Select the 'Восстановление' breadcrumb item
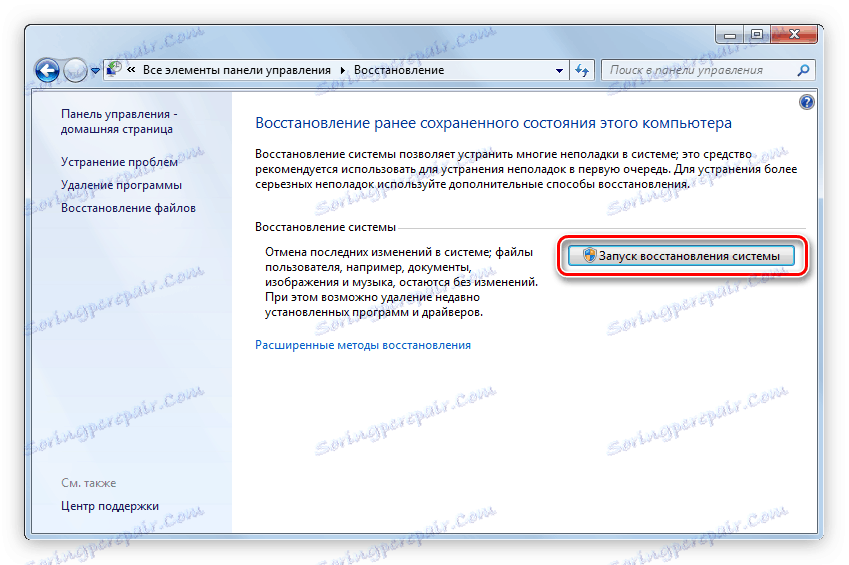 [x=399, y=70]
